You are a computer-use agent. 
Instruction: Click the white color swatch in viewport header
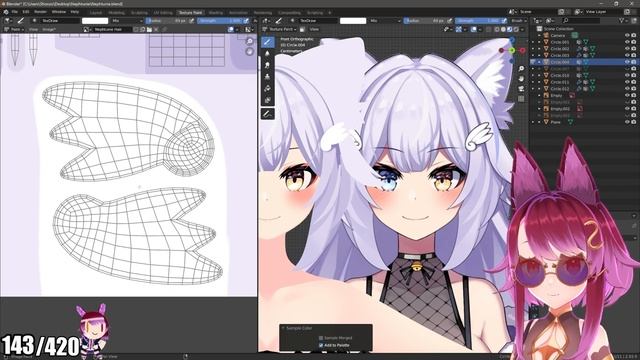point(353,20)
